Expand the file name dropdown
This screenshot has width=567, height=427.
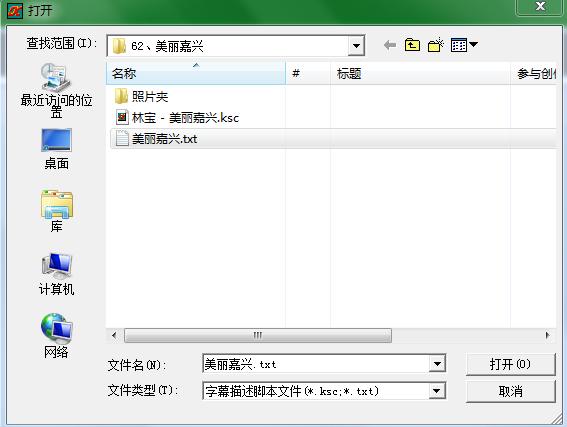[437, 364]
